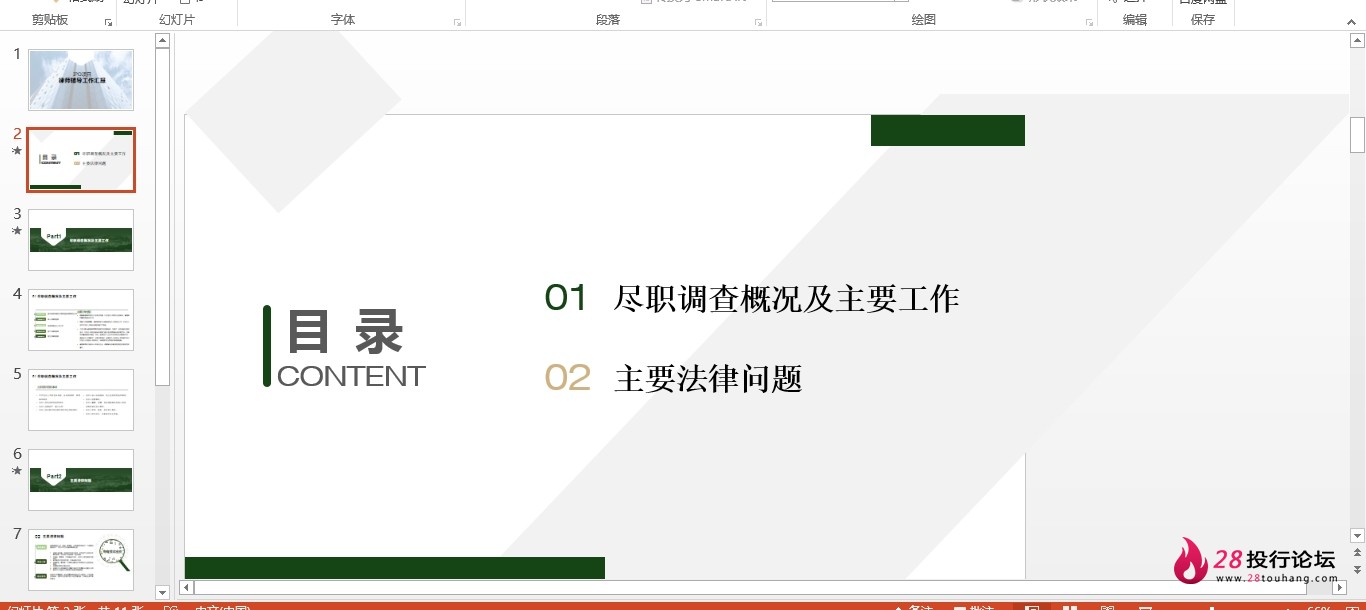Click the green 01 number on slide
This screenshot has width=1366, height=610.
tap(566, 297)
